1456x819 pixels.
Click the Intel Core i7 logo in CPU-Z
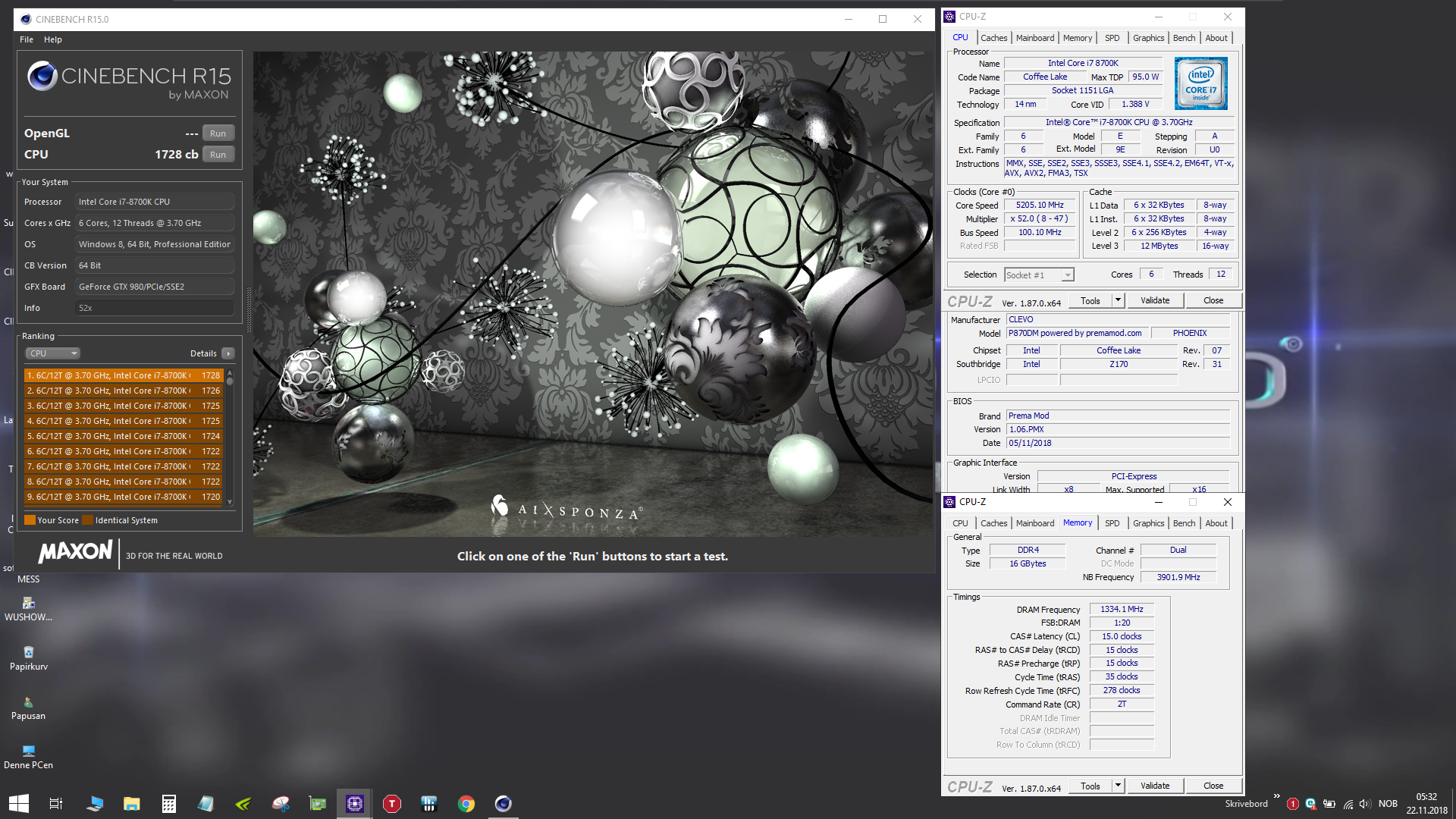point(1200,83)
